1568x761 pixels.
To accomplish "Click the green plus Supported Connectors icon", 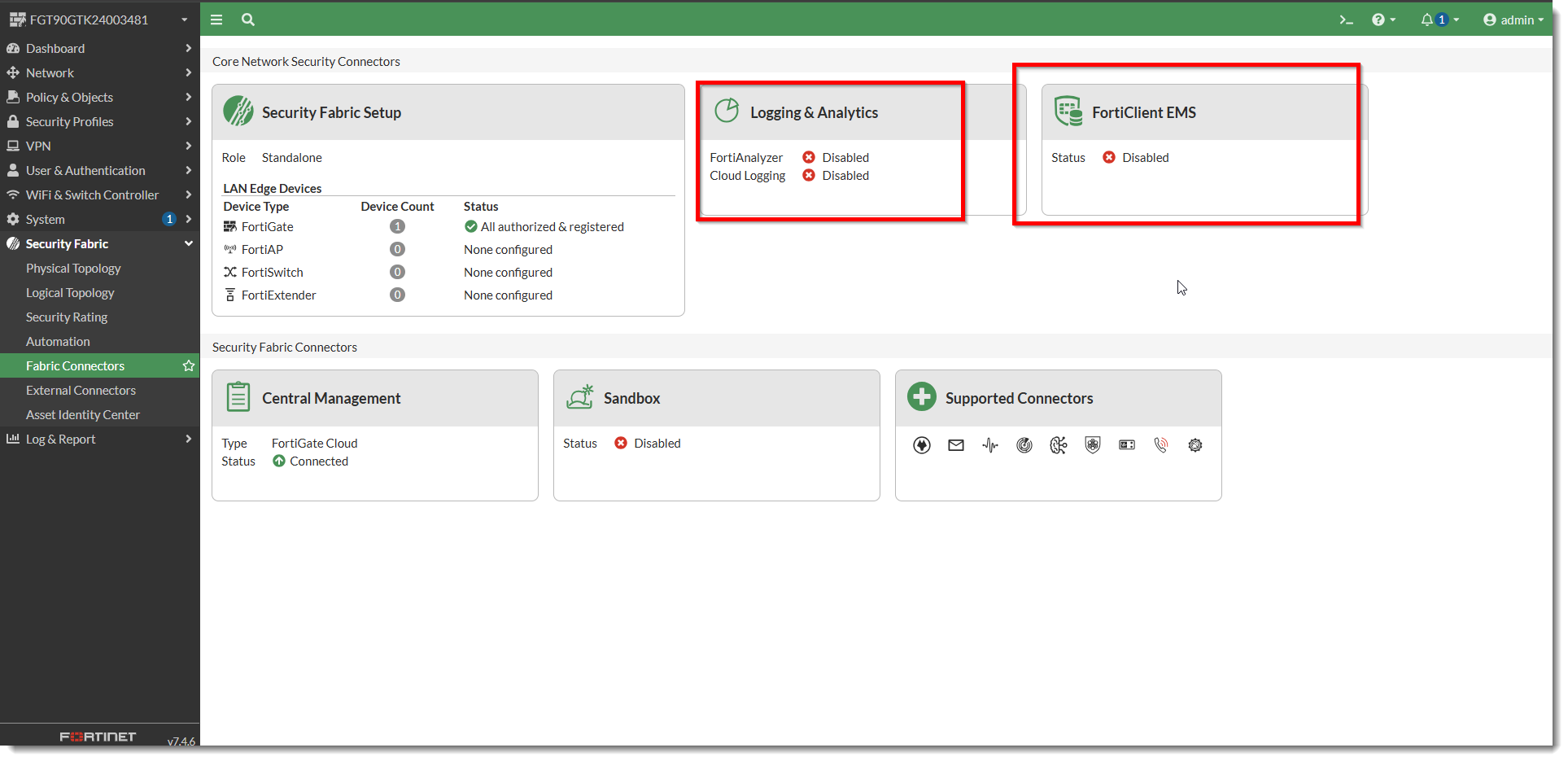I will 920,397.
